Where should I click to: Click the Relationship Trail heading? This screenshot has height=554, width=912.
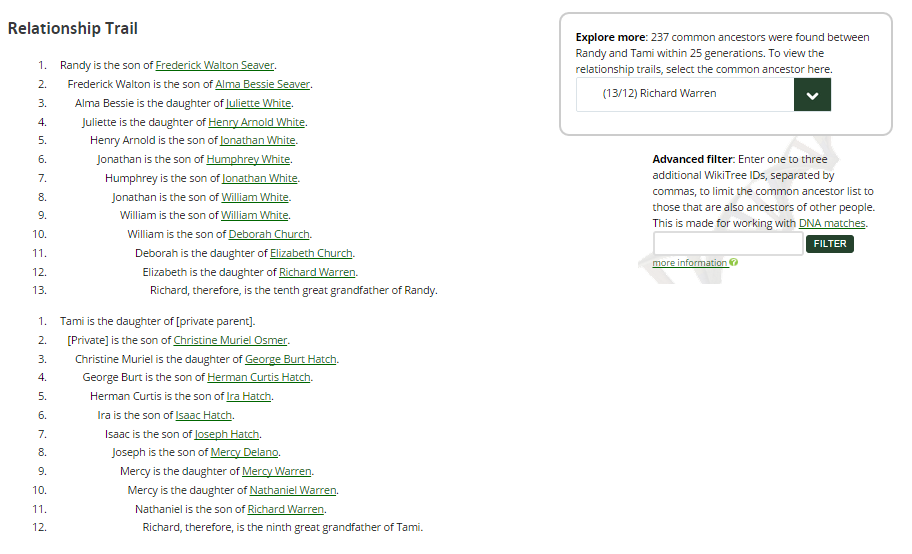(x=73, y=29)
